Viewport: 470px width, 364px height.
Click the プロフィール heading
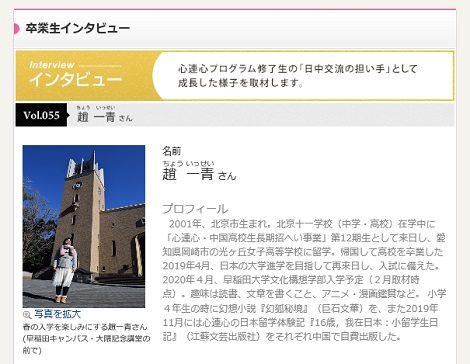(x=195, y=209)
